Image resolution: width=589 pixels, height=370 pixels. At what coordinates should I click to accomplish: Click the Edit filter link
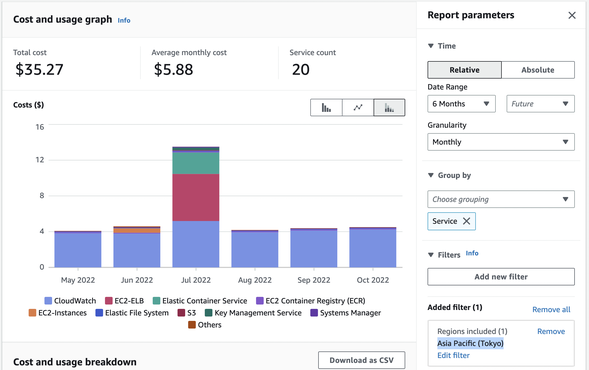point(453,355)
